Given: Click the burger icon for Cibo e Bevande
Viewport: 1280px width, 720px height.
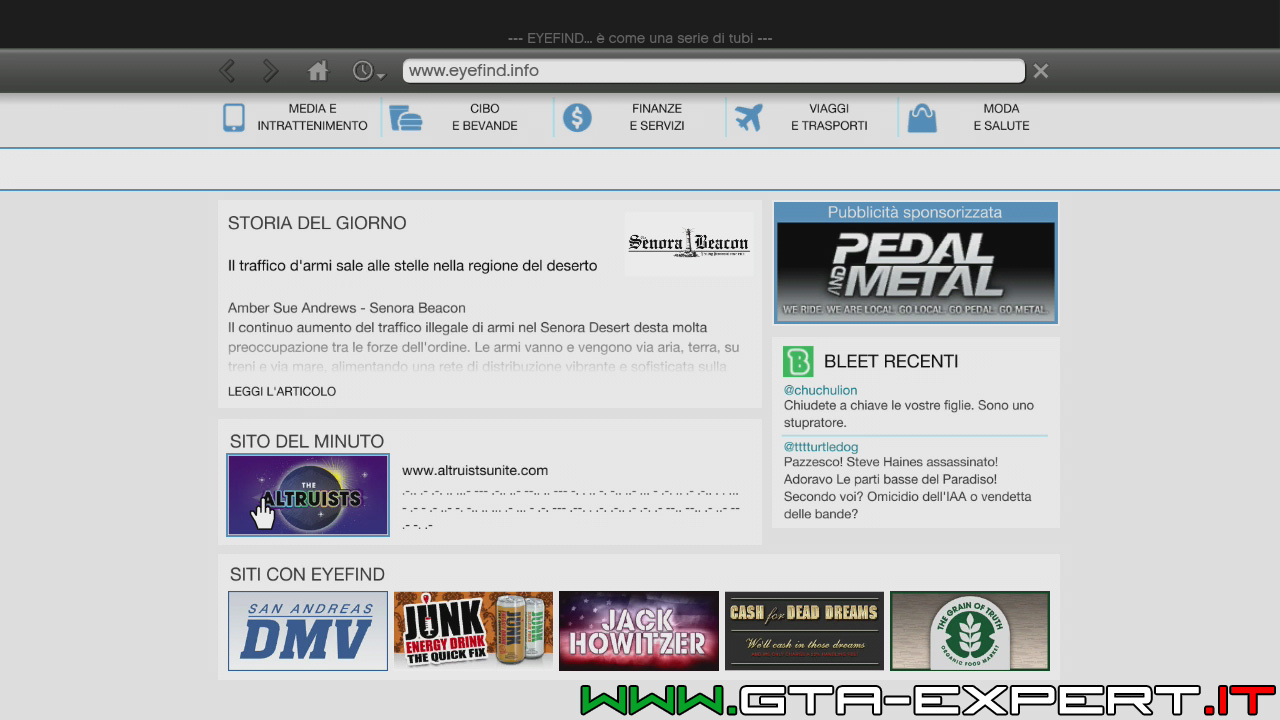Looking at the screenshot, I should click(x=405, y=118).
